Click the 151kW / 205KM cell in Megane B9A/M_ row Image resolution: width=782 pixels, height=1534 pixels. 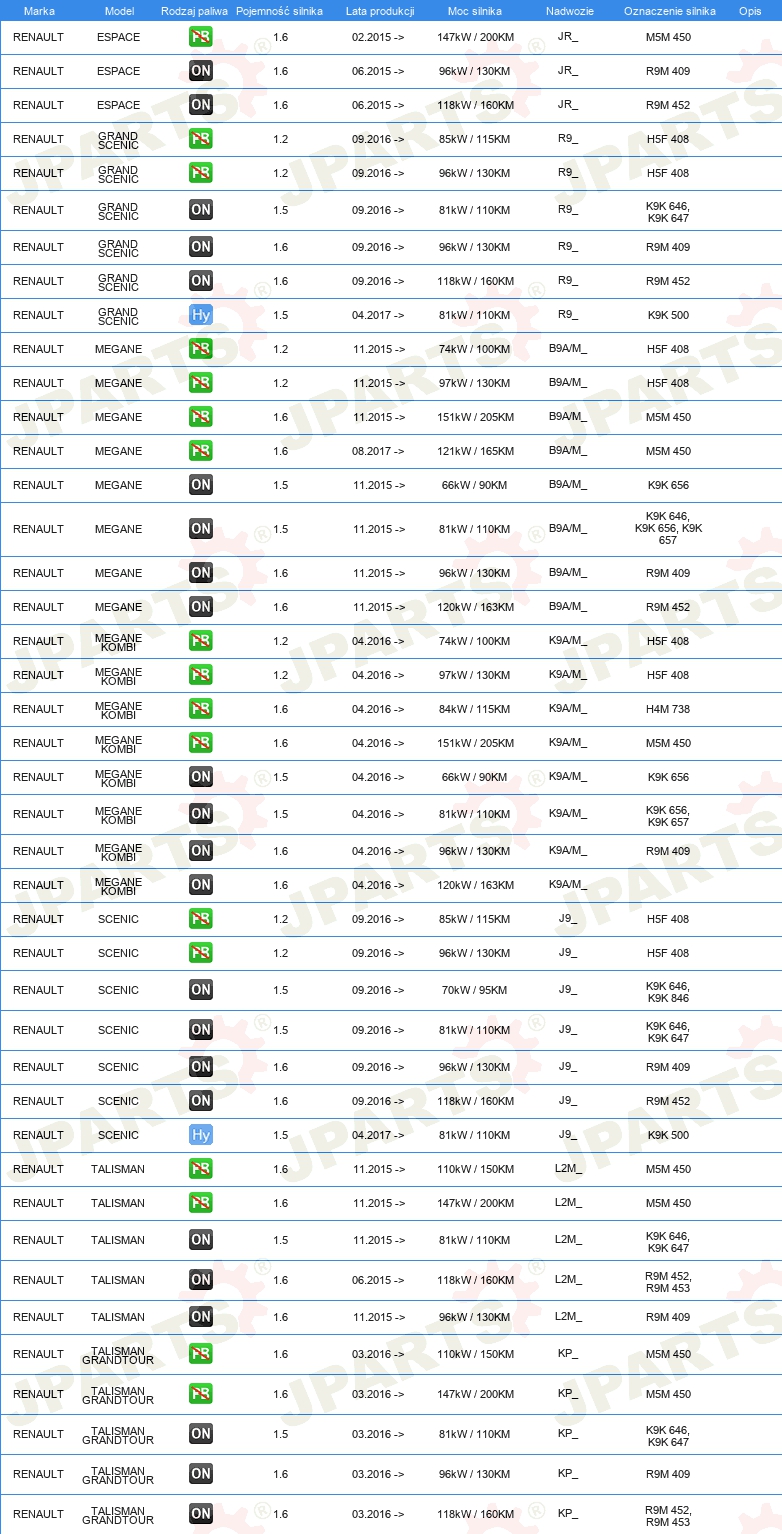click(475, 417)
